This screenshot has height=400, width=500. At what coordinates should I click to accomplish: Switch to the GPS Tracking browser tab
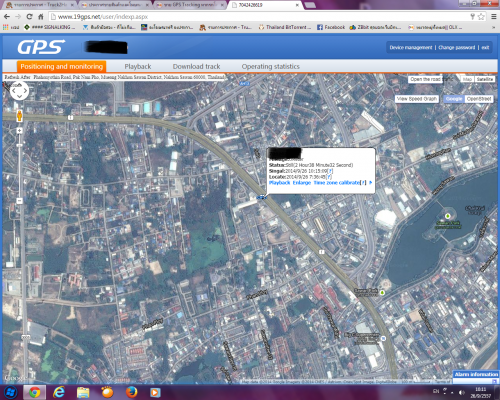point(190,5)
